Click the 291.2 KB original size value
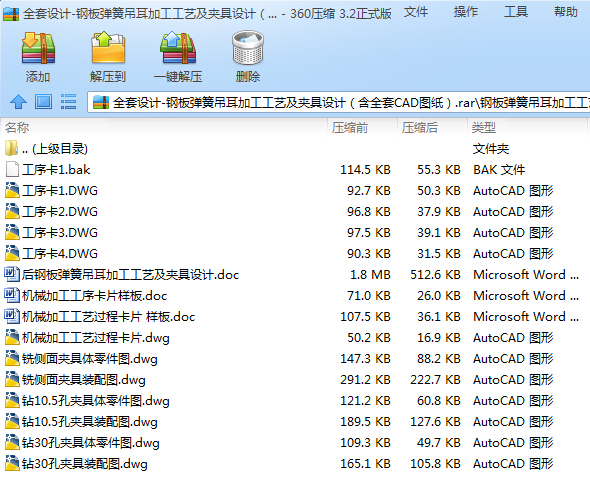The height and width of the screenshot is (482, 590). click(365, 380)
